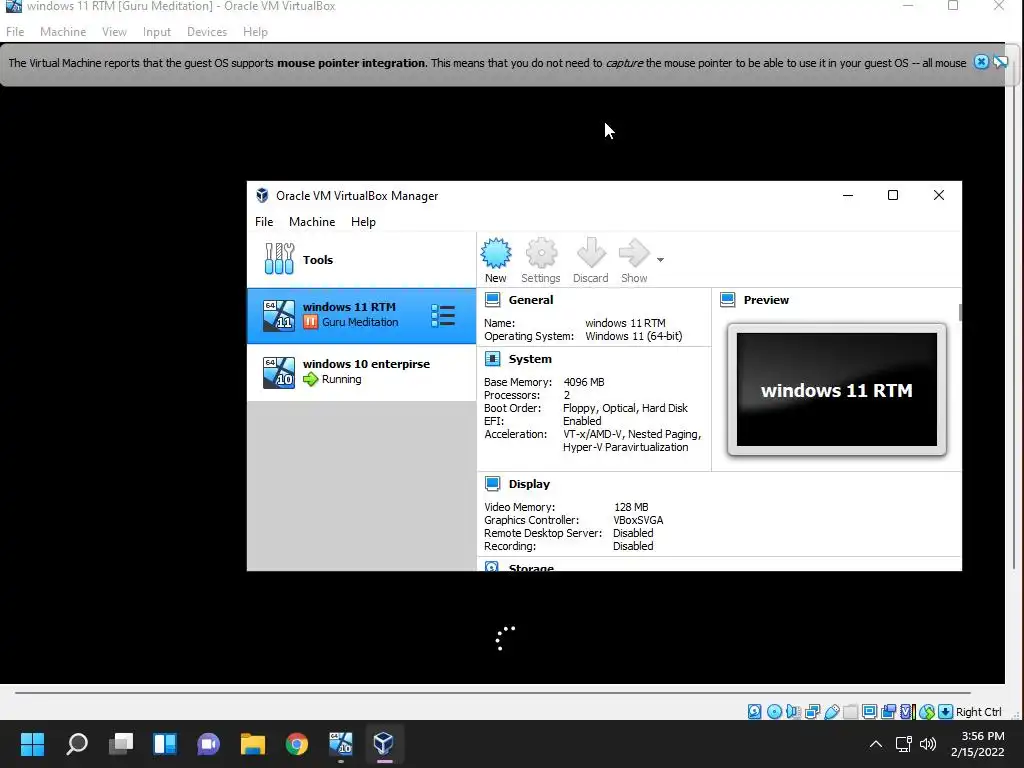Click the taskbar volume icon
Image resolution: width=1024 pixels, height=768 pixels.
(927, 744)
